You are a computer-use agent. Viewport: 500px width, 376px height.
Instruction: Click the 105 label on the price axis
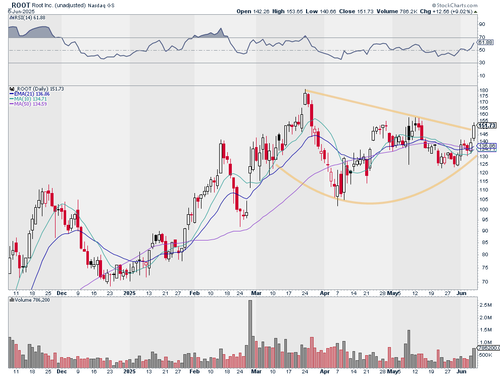point(483,199)
